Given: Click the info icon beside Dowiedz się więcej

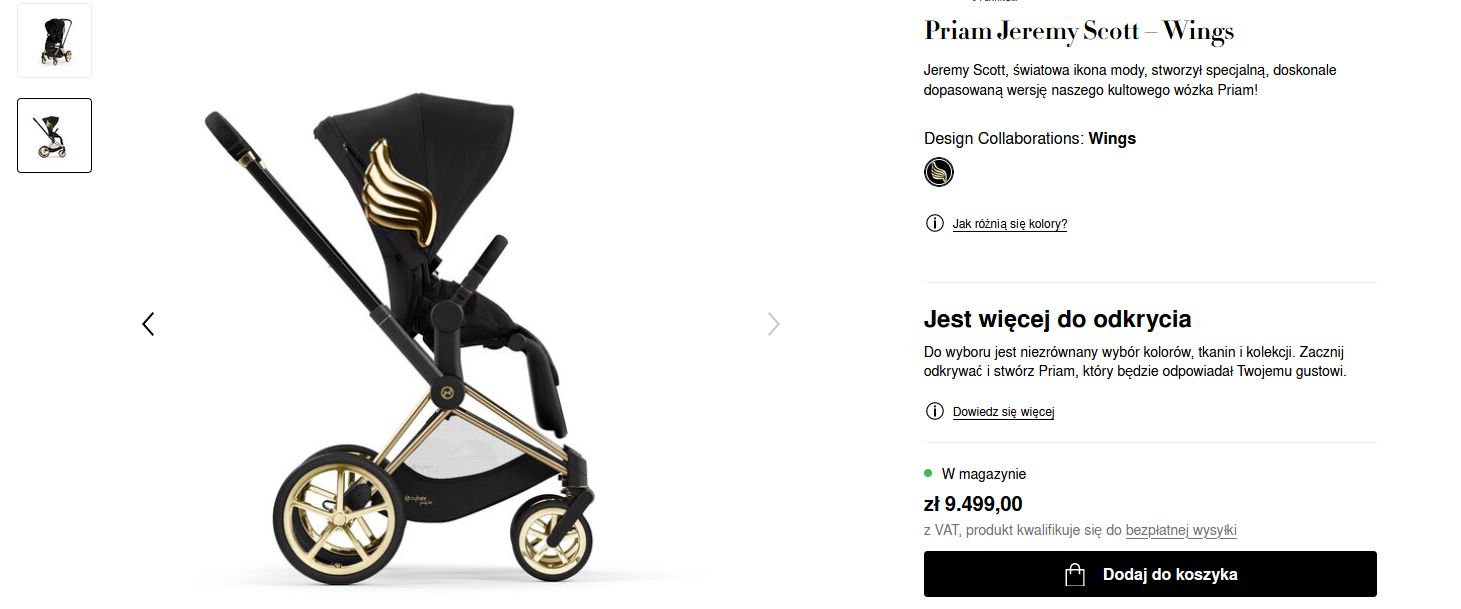Looking at the screenshot, I should [935, 411].
